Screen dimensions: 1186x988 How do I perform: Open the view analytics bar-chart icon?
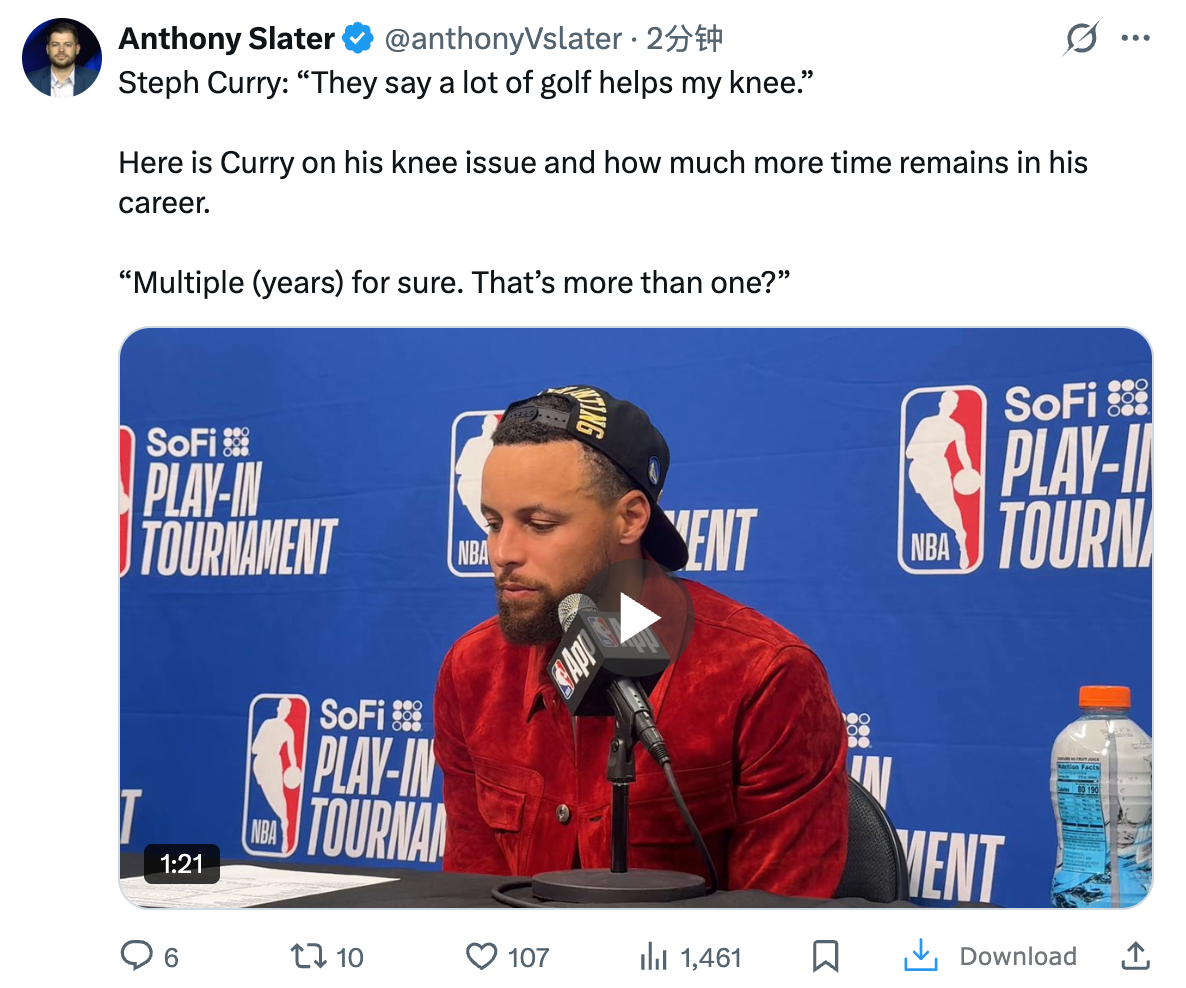click(x=653, y=957)
